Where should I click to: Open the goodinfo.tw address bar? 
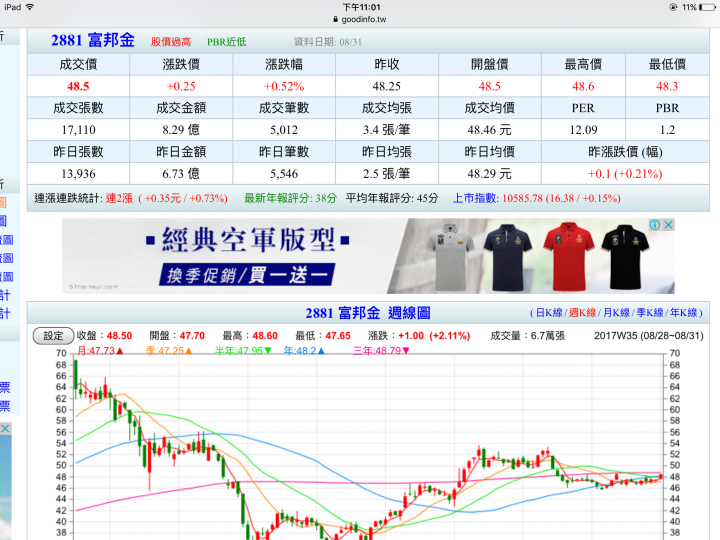[360, 19]
